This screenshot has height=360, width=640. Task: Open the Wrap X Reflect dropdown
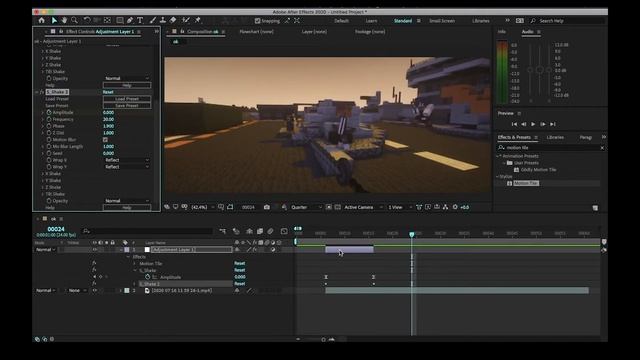[127, 160]
